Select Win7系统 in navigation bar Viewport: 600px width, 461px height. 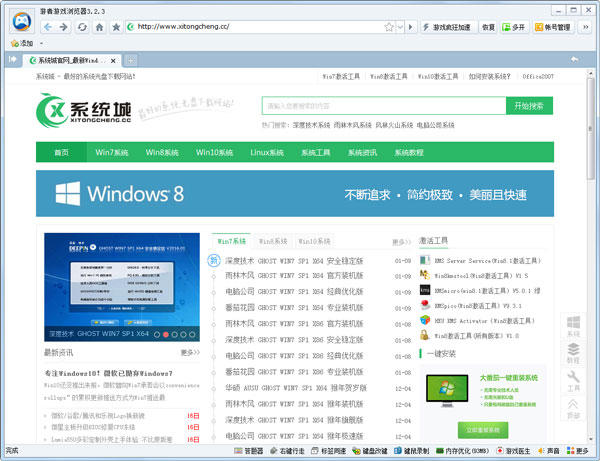(112, 152)
